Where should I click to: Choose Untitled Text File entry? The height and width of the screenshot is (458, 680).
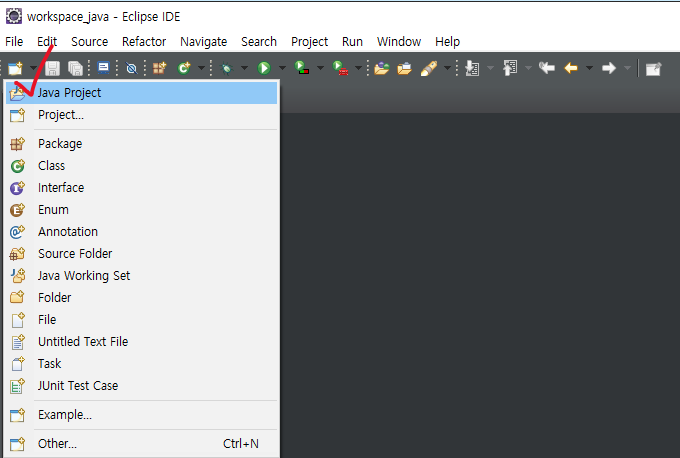pyautogui.click(x=141, y=342)
